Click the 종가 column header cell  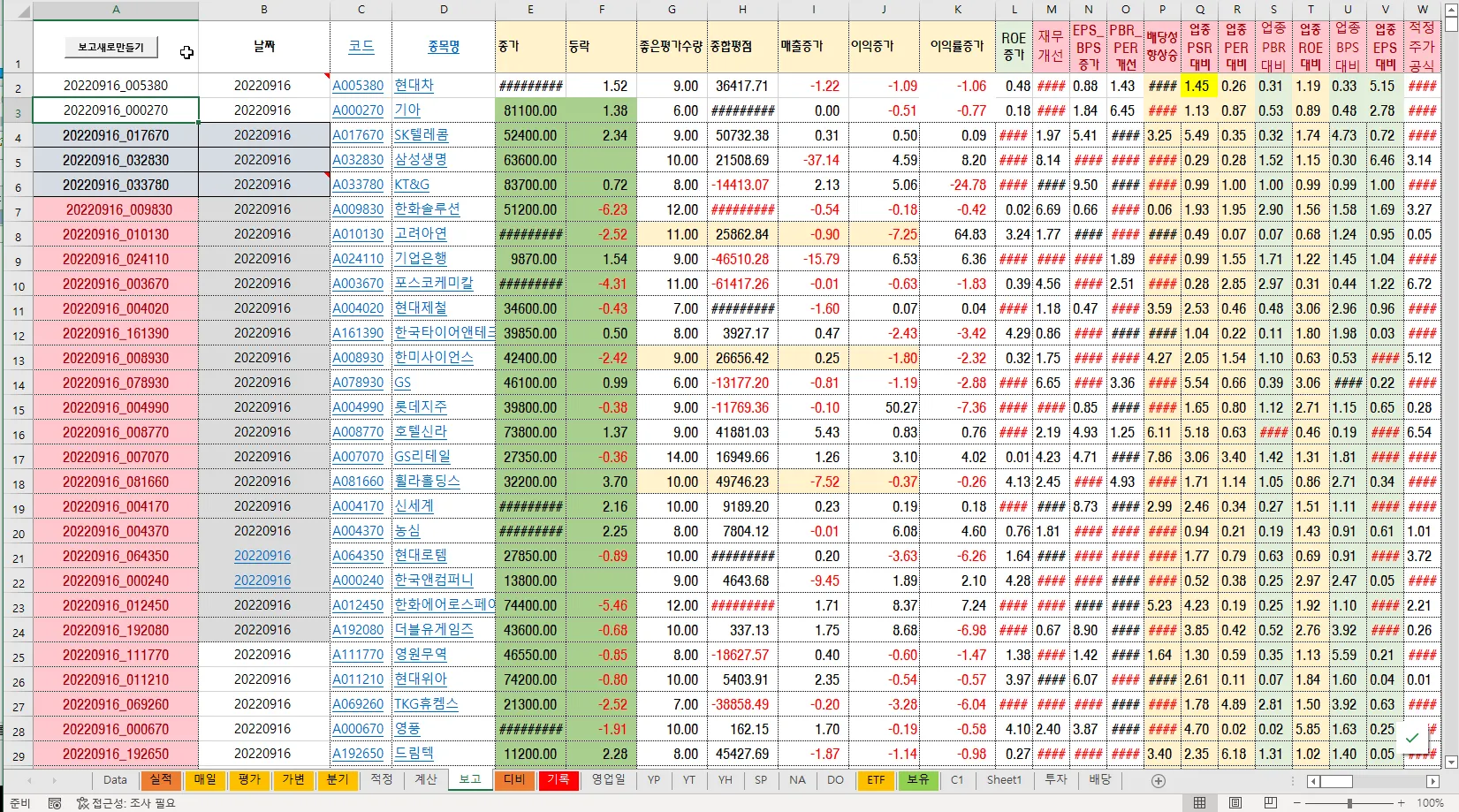530,46
